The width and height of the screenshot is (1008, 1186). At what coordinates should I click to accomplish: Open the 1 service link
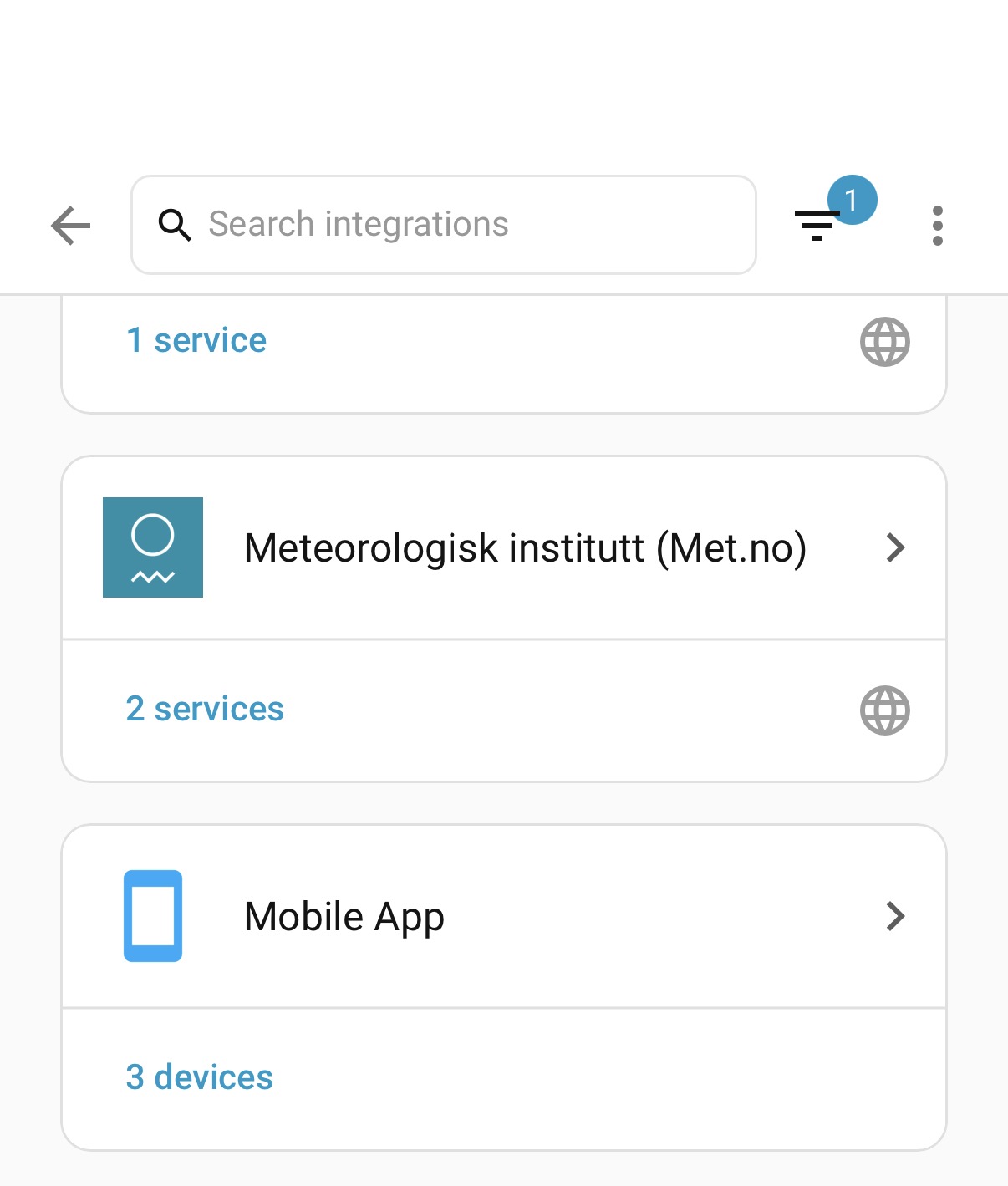(x=196, y=341)
